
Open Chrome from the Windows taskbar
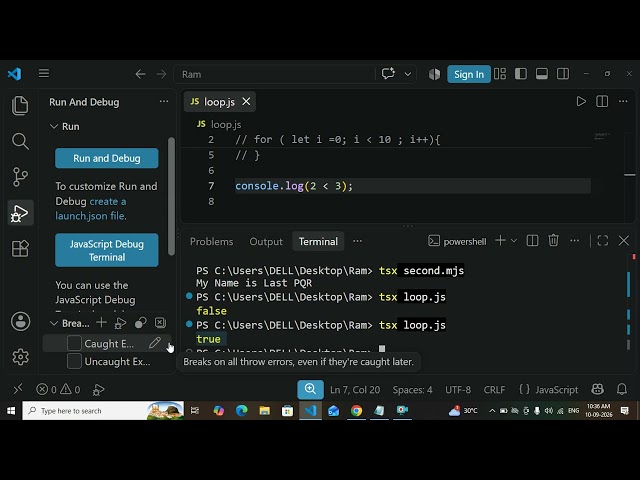(x=356, y=411)
